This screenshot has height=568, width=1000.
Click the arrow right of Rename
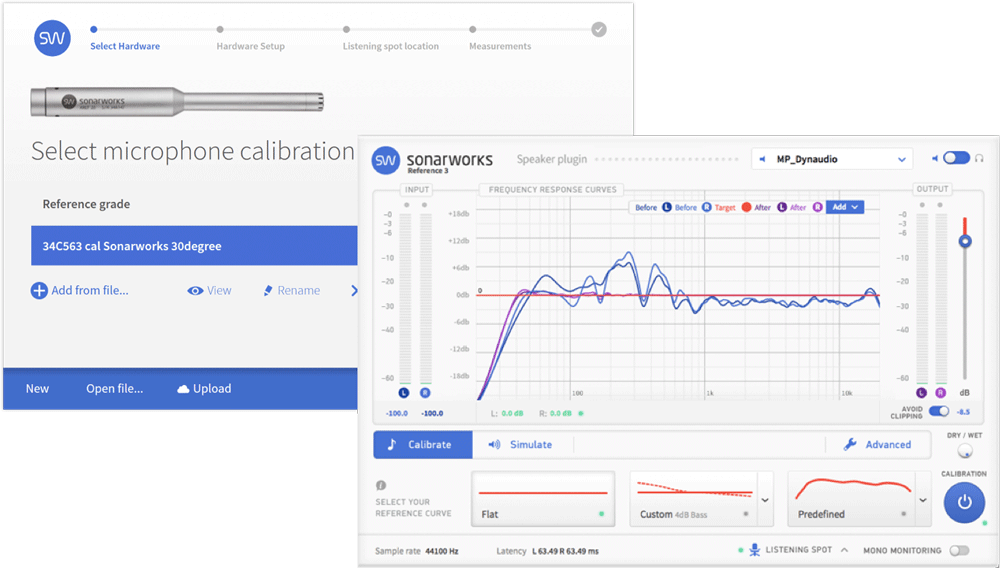tap(354, 291)
